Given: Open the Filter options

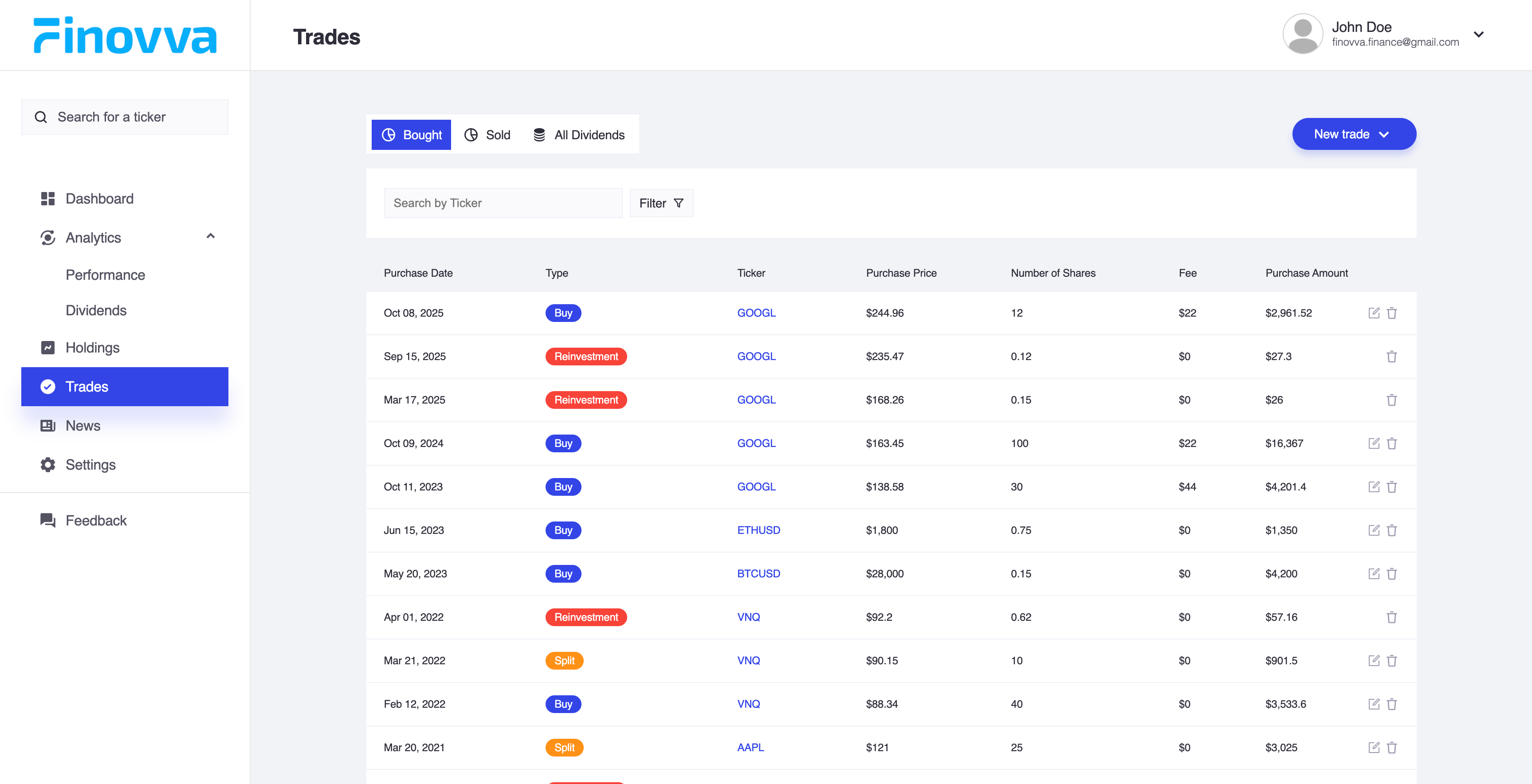Looking at the screenshot, I should tap(661, 203).
